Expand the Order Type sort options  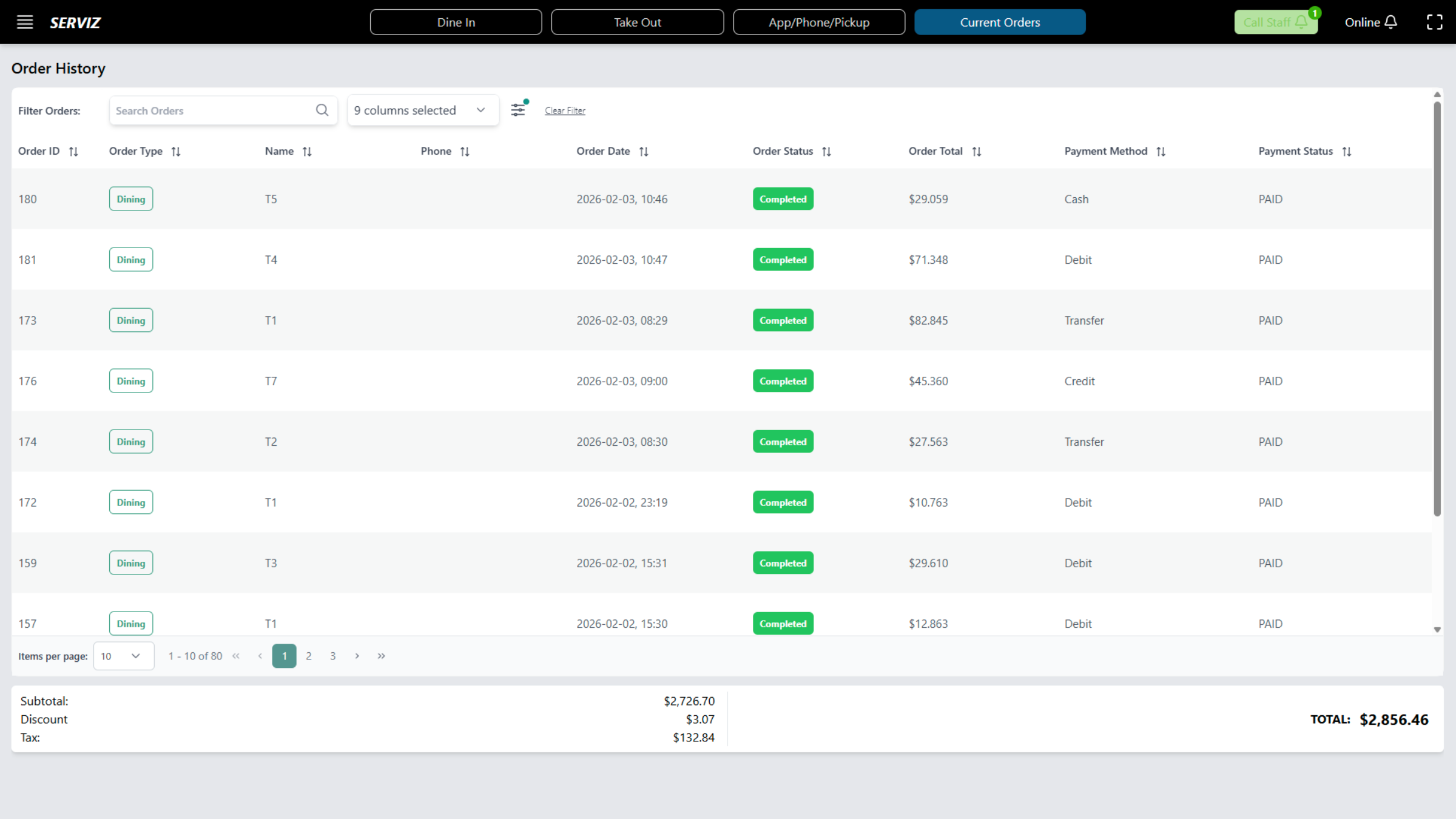177,151
